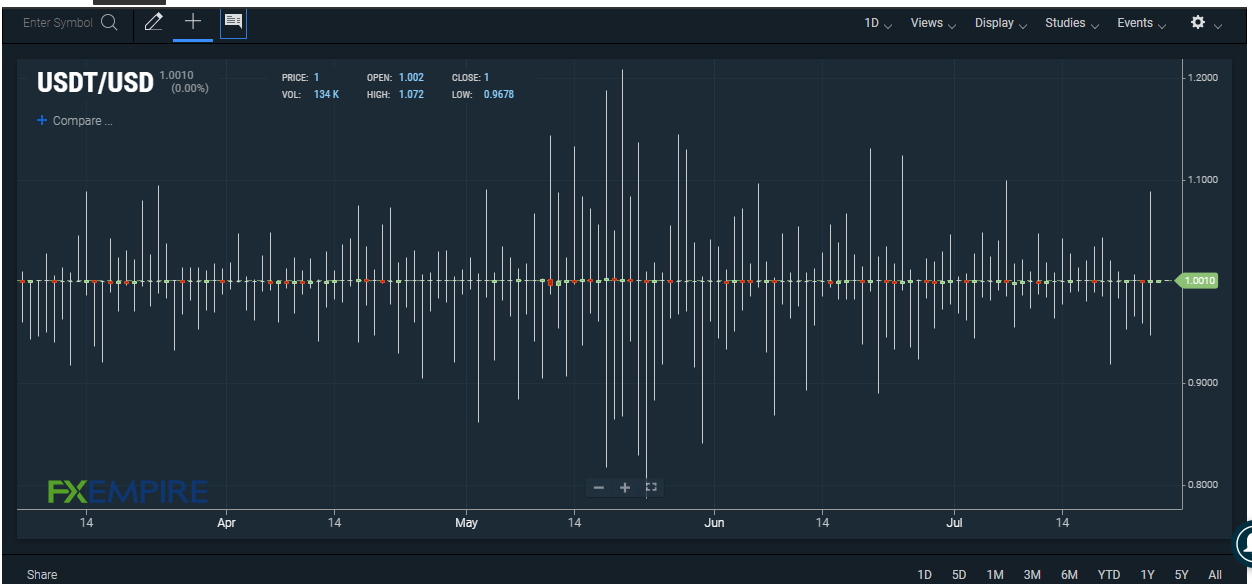This screenshot has width=1252, height=584.
Task: Click the HIGH value 1.072
Action: point(411,95)
